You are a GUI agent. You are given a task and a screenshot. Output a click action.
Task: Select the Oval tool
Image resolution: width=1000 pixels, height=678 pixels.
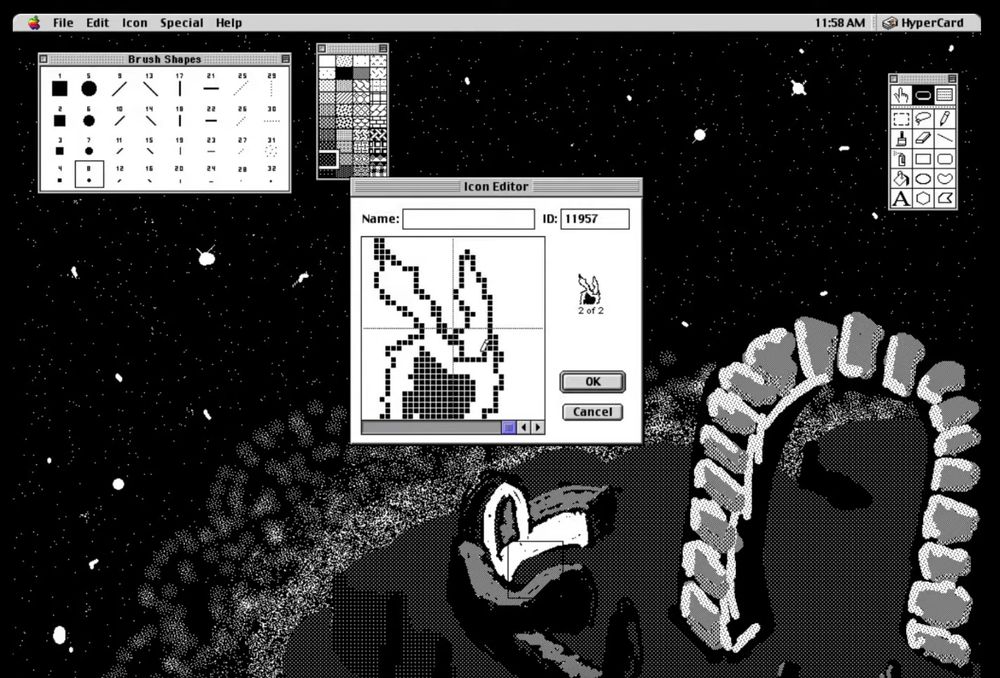click(x=922, y=178)
